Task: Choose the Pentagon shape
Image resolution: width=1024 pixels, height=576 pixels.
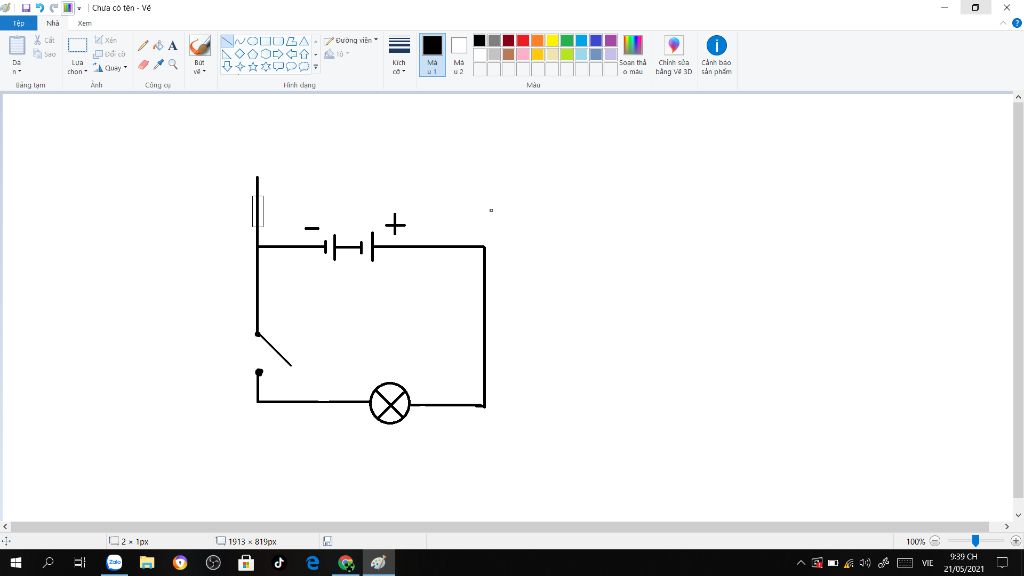Action: (x=253, y=54)
